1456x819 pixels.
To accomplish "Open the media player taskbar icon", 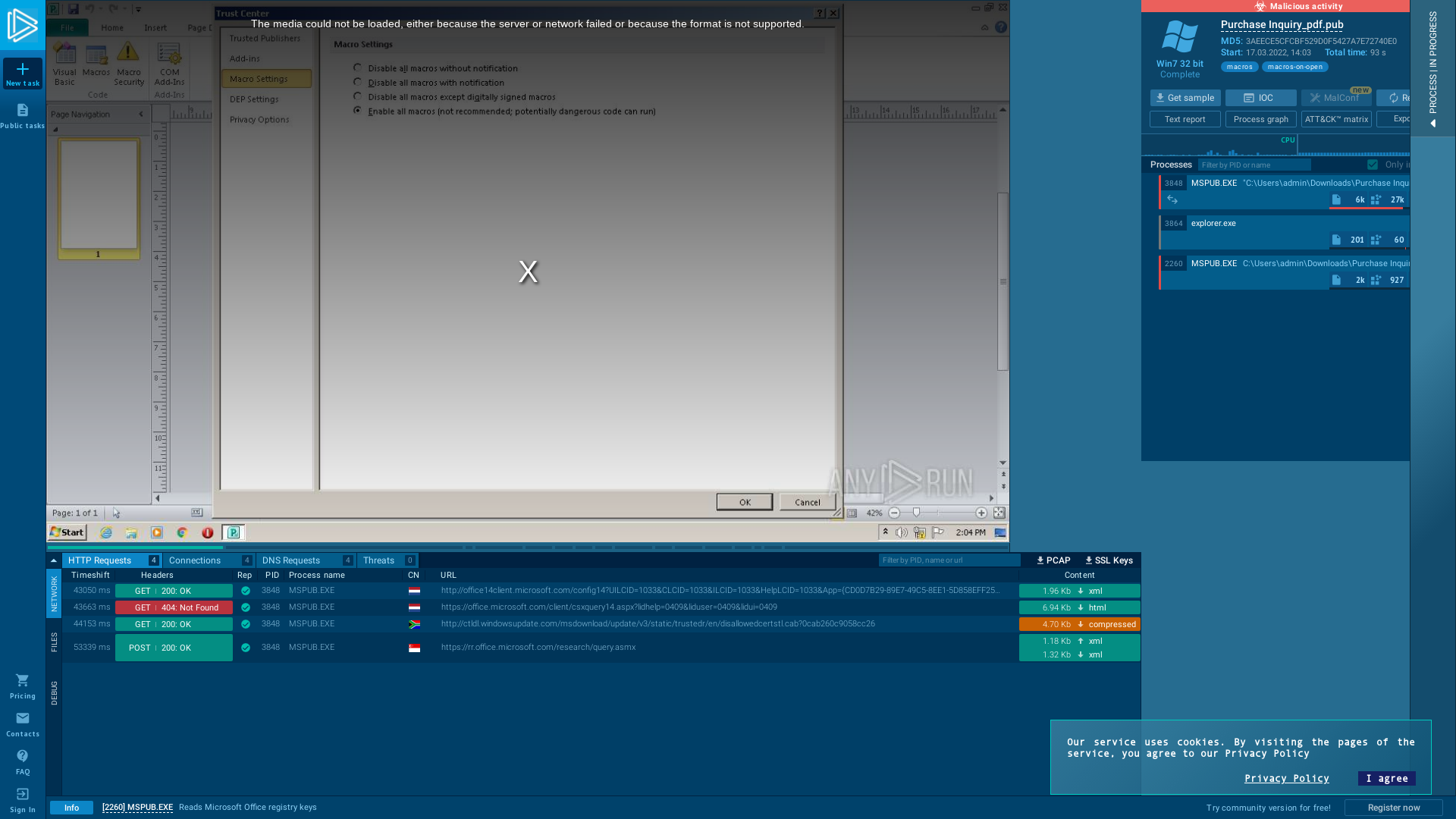I will 157,532.
